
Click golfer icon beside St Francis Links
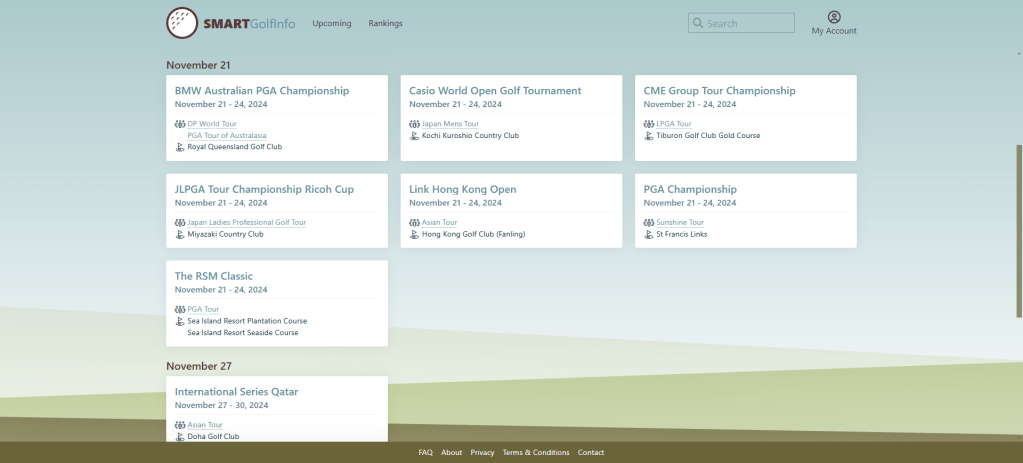coord(649,234)
